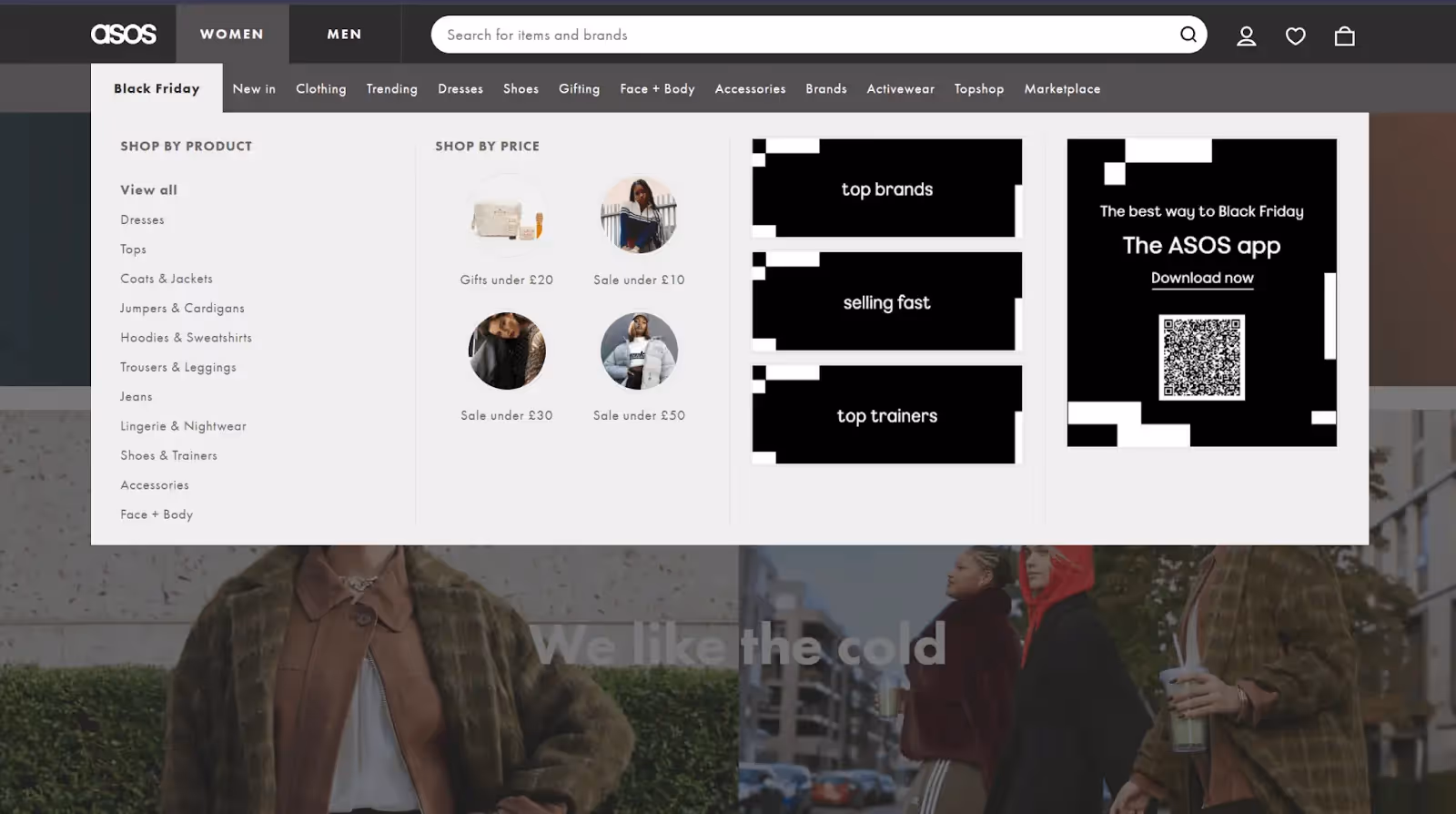This screenshot has width=1456, height=814.
Task: Select View all under Shop by Product
Action: tap(149, 189)
